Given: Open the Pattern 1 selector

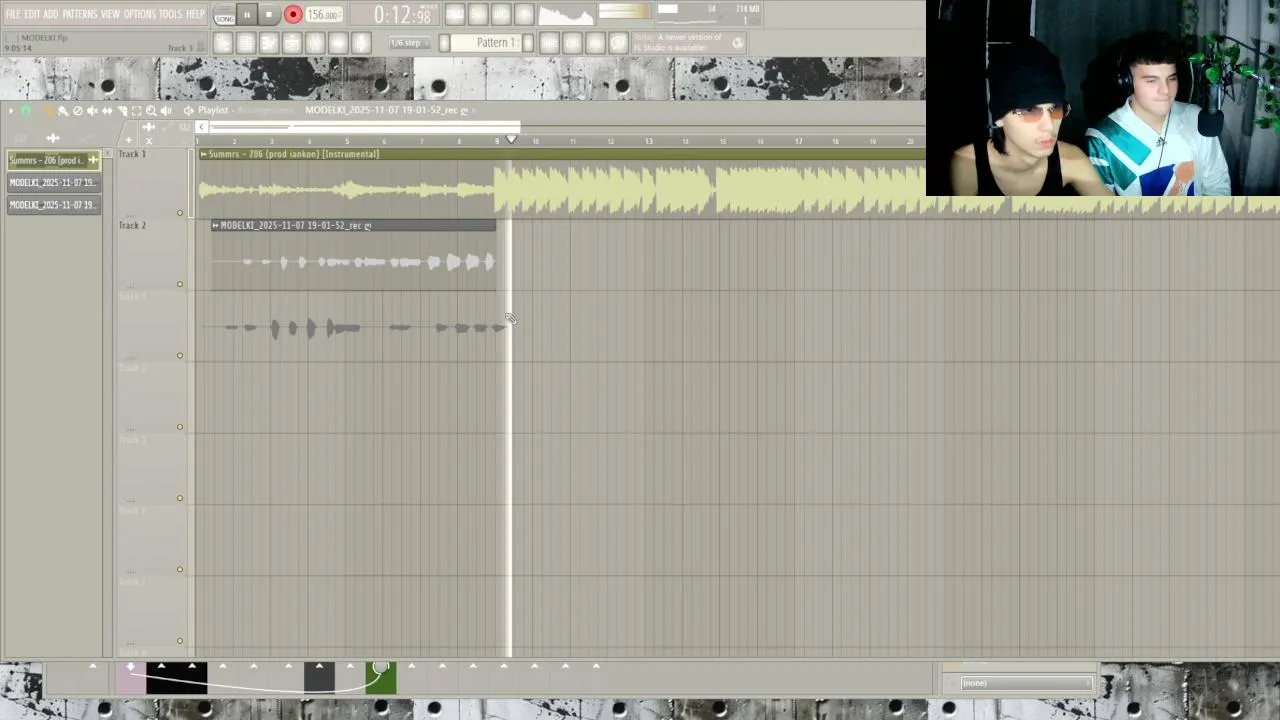Looking at the screenshot, I should pos(486,43).
